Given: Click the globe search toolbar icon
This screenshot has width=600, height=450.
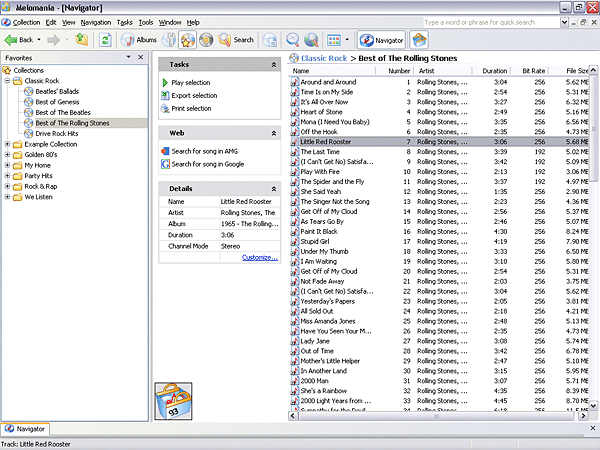Looking at the screenshot, I should tap(311, 40).
